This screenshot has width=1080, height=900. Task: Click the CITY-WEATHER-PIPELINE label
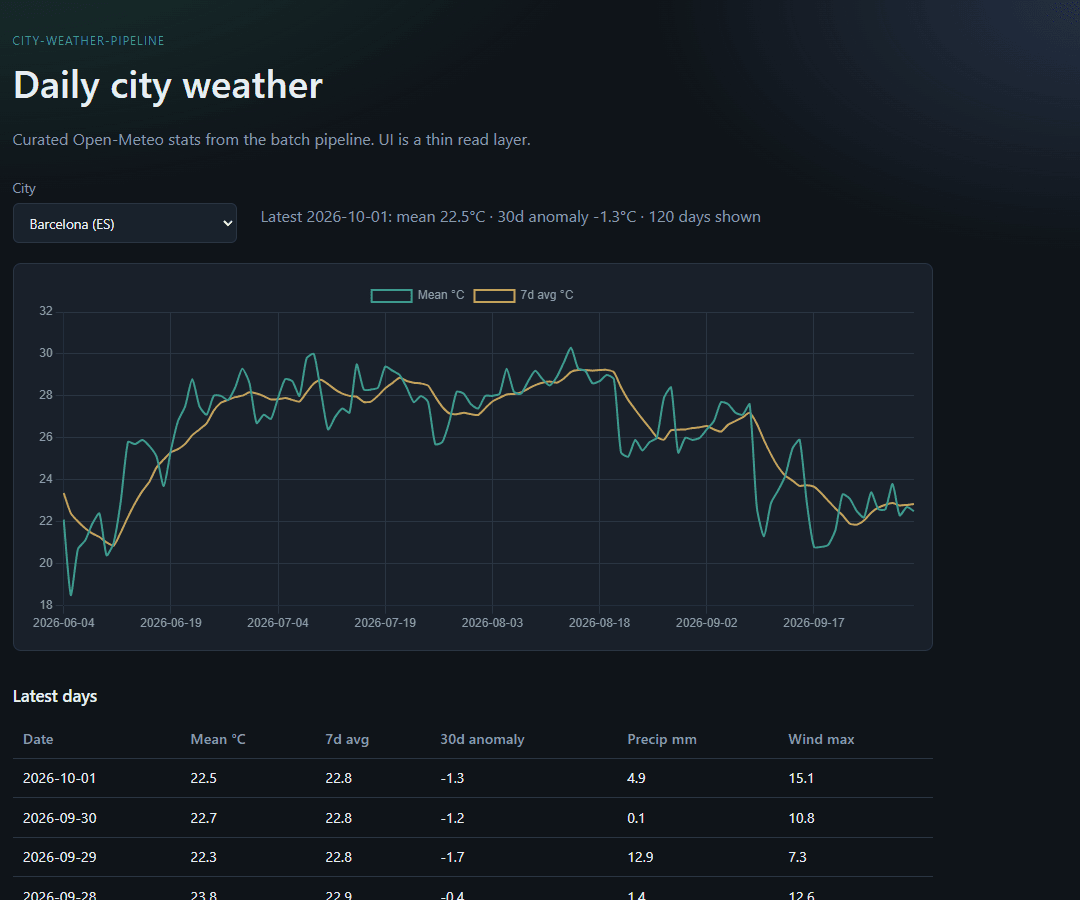88,41
